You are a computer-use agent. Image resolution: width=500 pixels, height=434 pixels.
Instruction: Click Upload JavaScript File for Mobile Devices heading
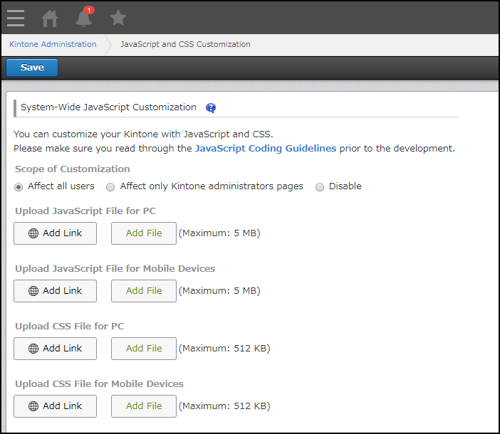[x=115, y=269]
